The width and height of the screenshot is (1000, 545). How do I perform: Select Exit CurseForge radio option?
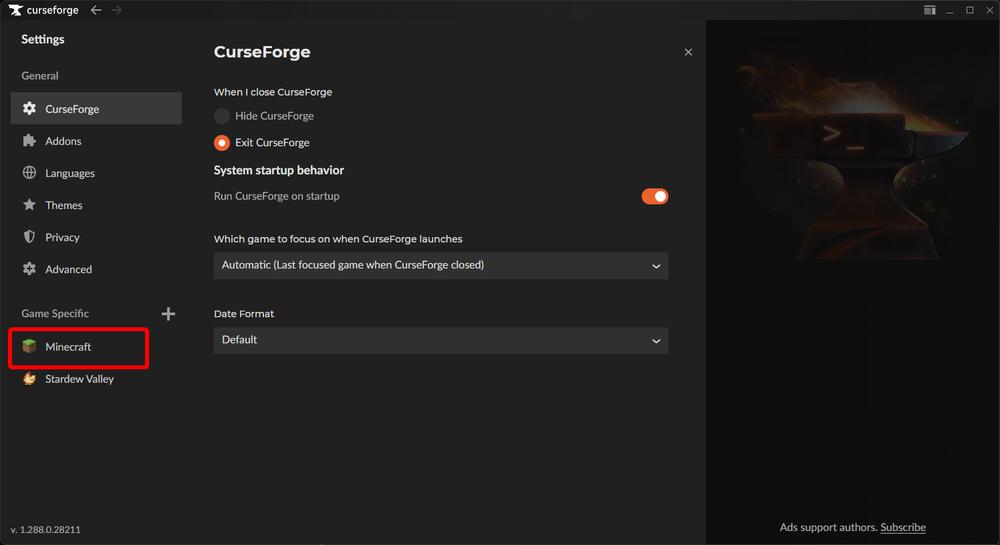point(222,143)
